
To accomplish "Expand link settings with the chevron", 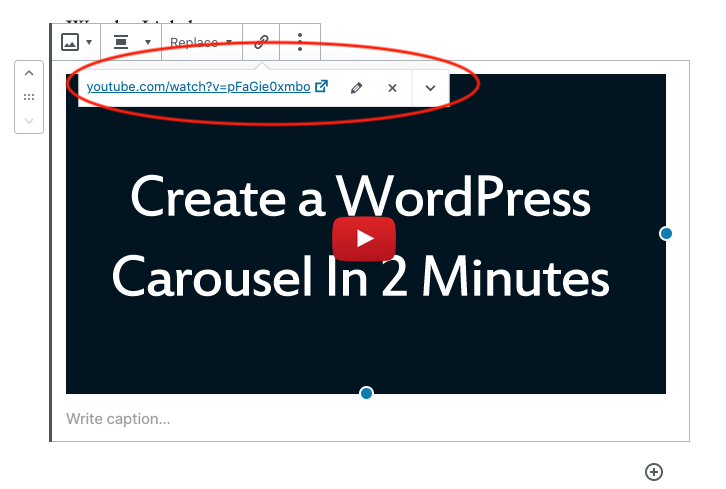I will (x=430, y=88).
